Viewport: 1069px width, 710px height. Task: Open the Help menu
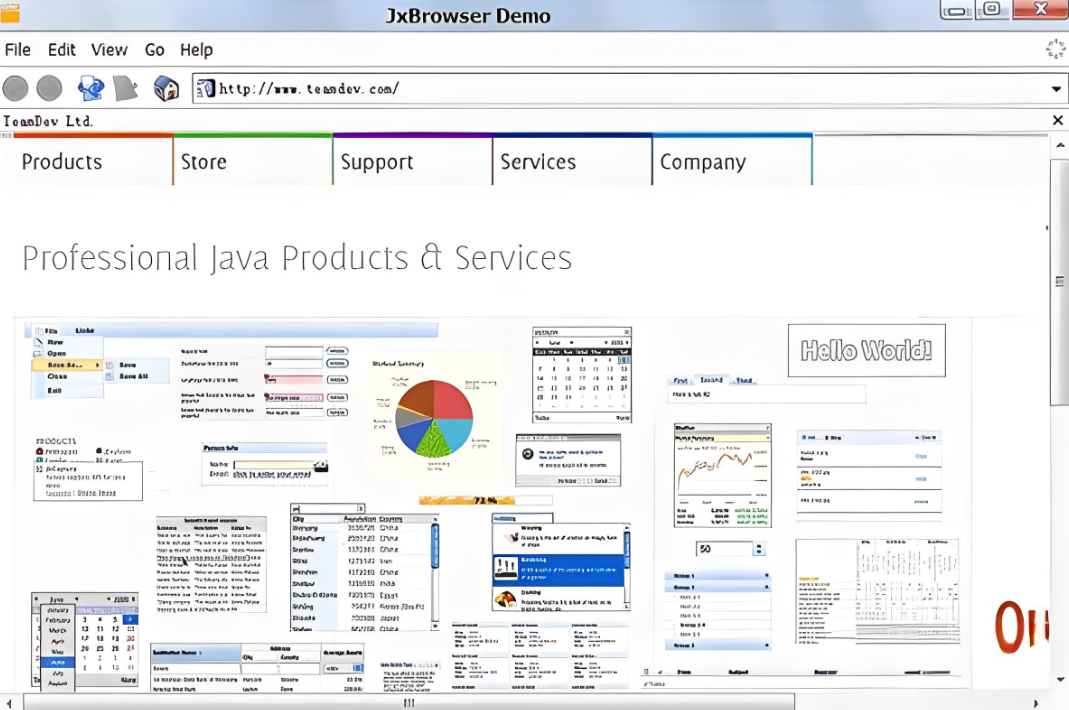click(x=196, y=50)
